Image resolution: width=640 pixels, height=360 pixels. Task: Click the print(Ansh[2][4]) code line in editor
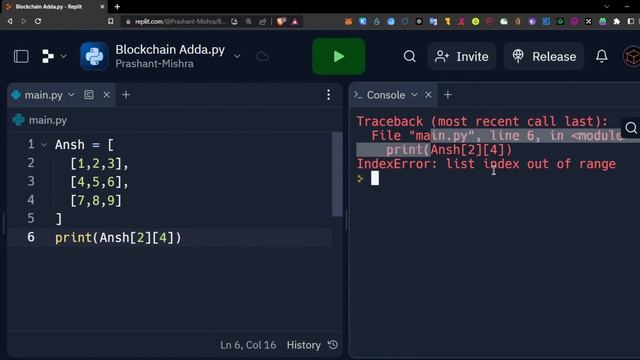coord(118,238)
